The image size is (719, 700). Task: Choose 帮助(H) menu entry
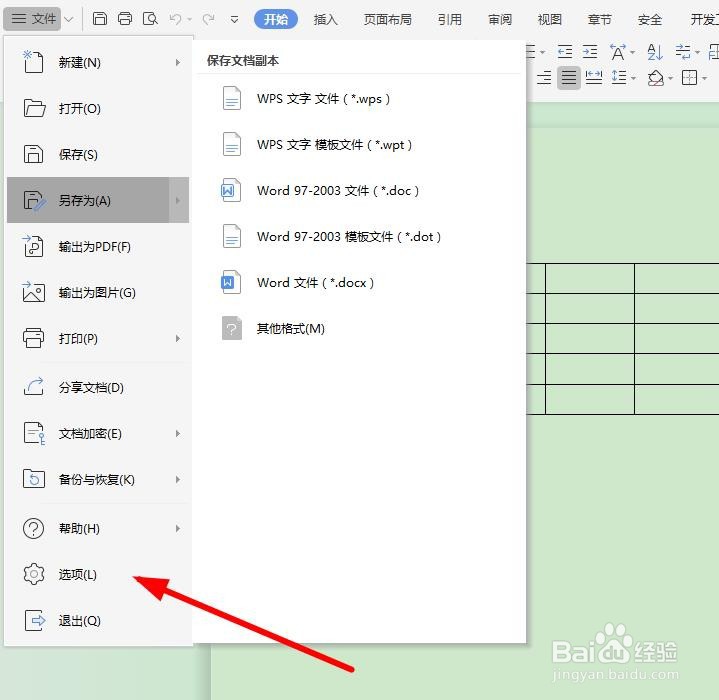click(98, 529)
